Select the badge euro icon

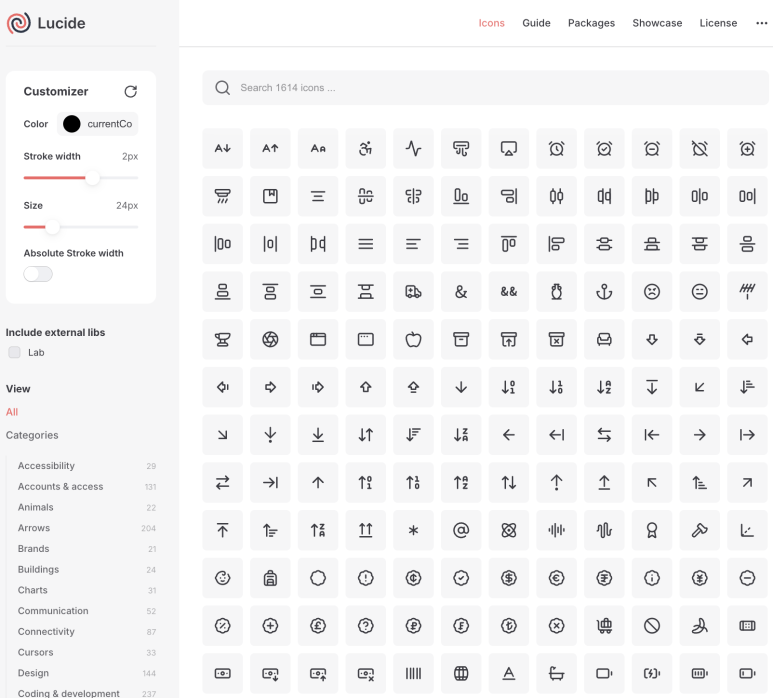[557, 578]
